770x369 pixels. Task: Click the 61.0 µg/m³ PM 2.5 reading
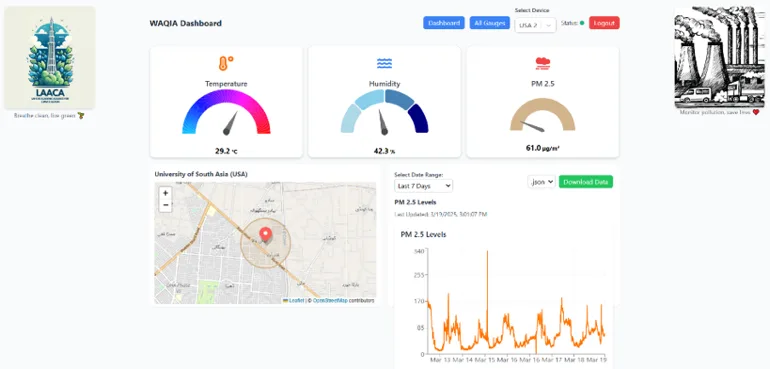pos(543,148)
